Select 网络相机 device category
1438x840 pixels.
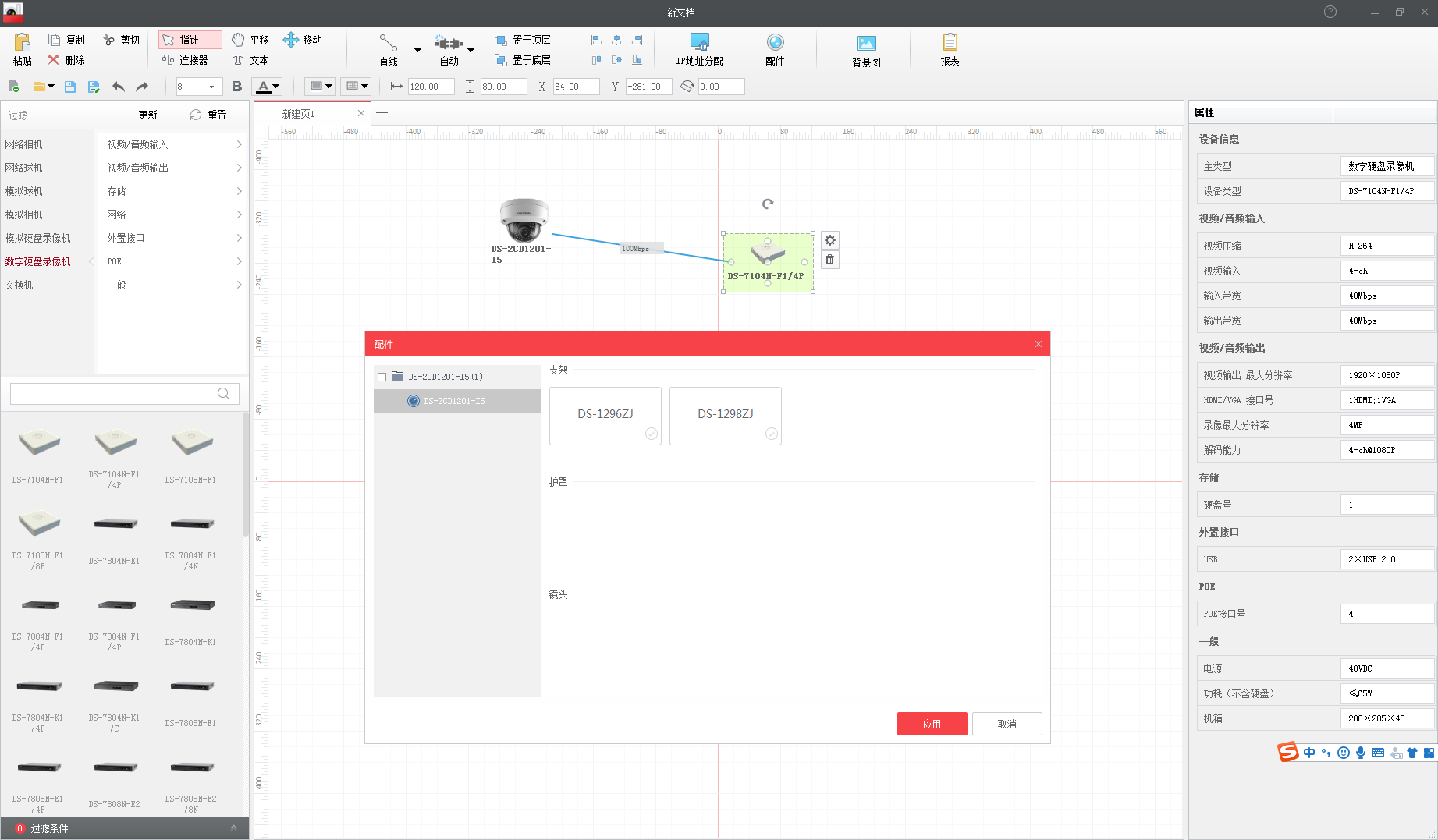24,144
